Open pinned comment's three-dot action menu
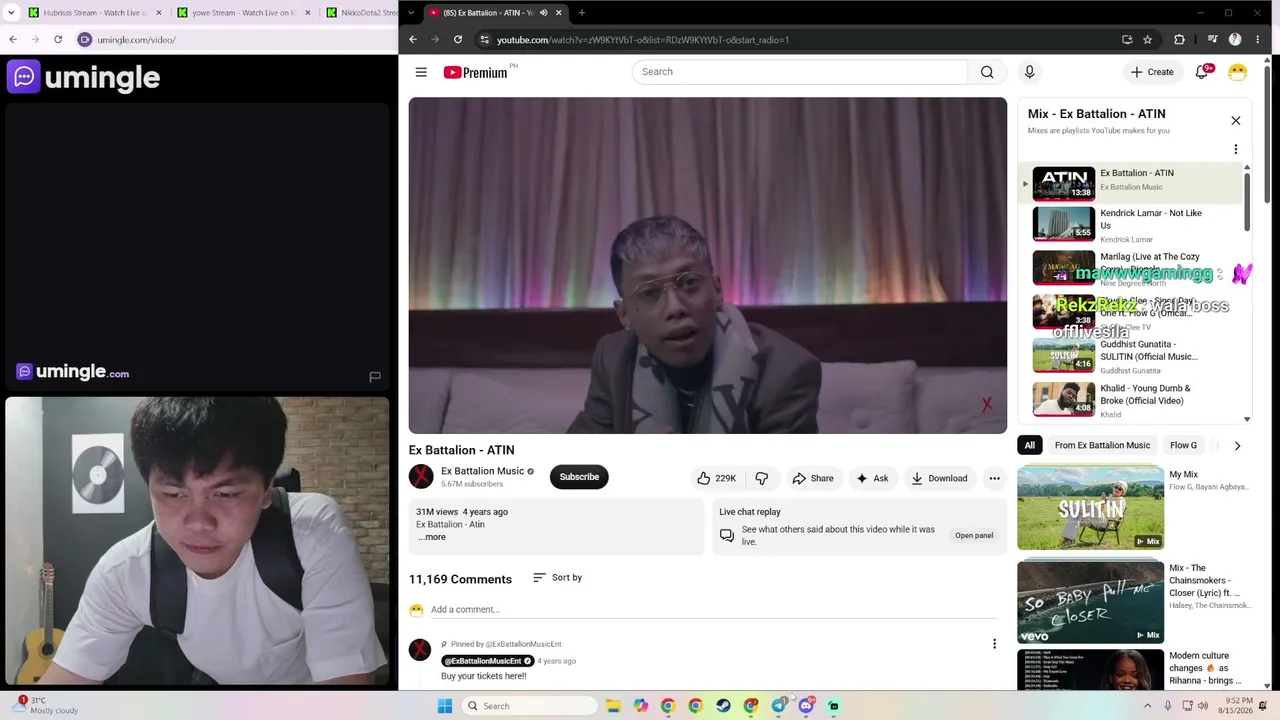Screen dimensions: 1280x720 994,644
